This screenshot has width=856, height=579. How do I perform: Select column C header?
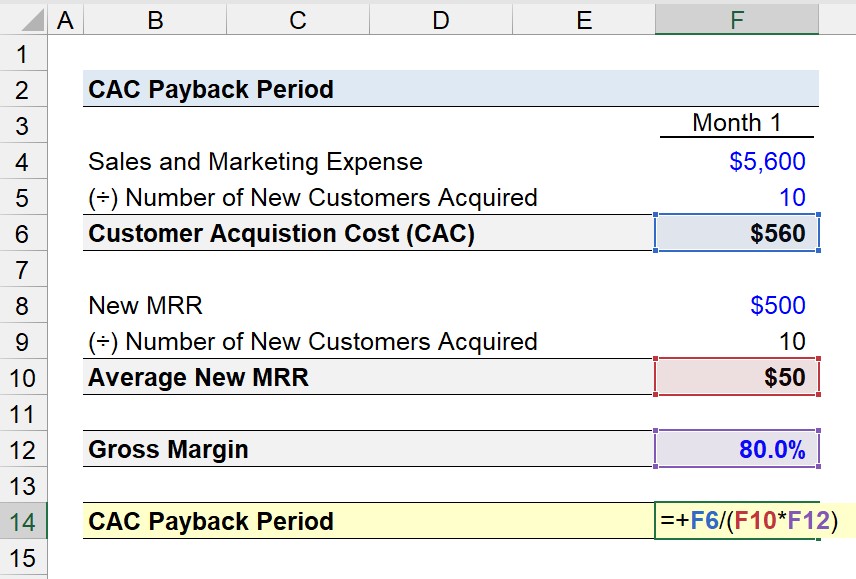click(298, 20)
